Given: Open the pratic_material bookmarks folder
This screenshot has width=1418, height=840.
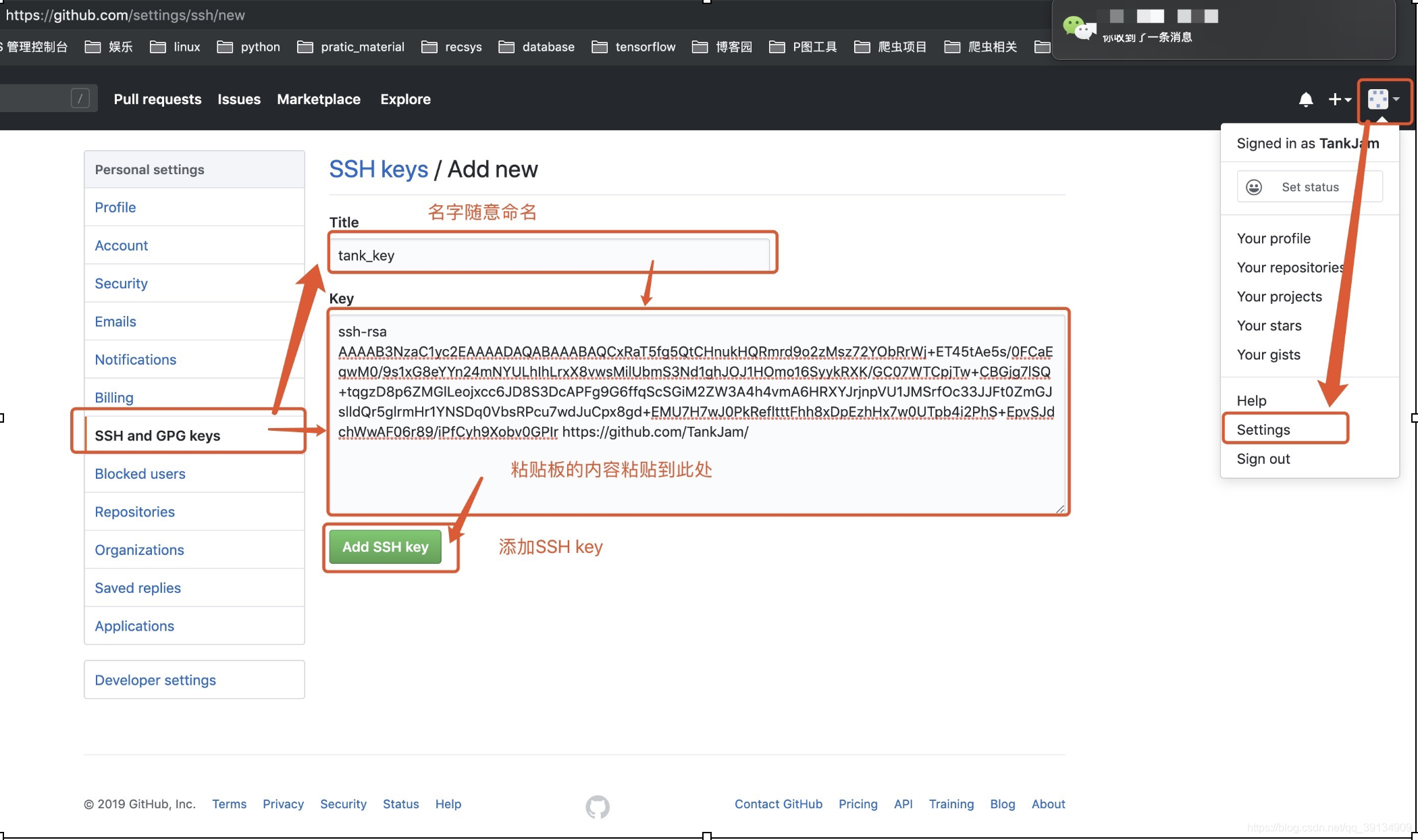Looking at the screenshot, I should click(x=350, y=47).
